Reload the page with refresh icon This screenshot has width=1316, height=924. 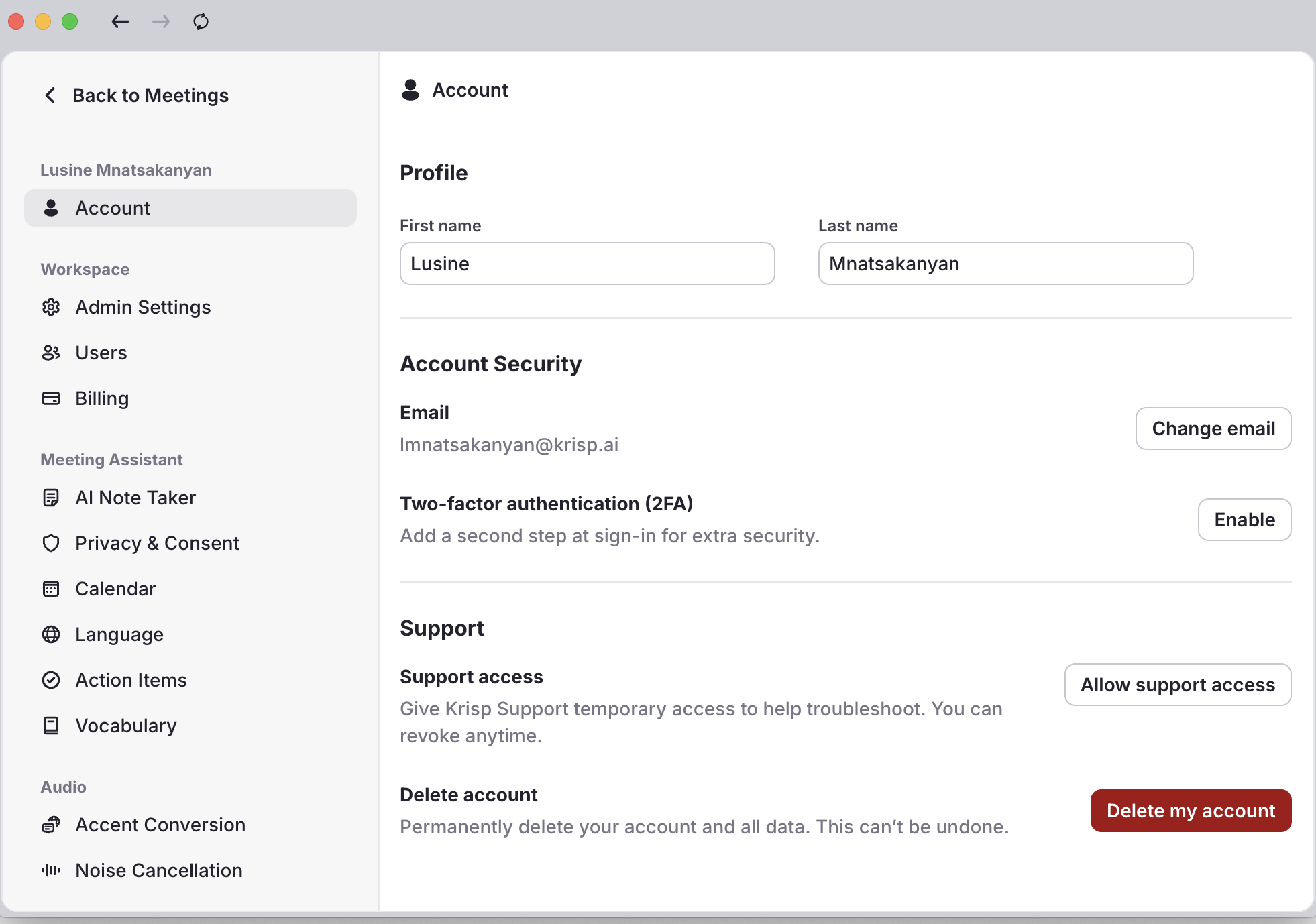point(201,21)
